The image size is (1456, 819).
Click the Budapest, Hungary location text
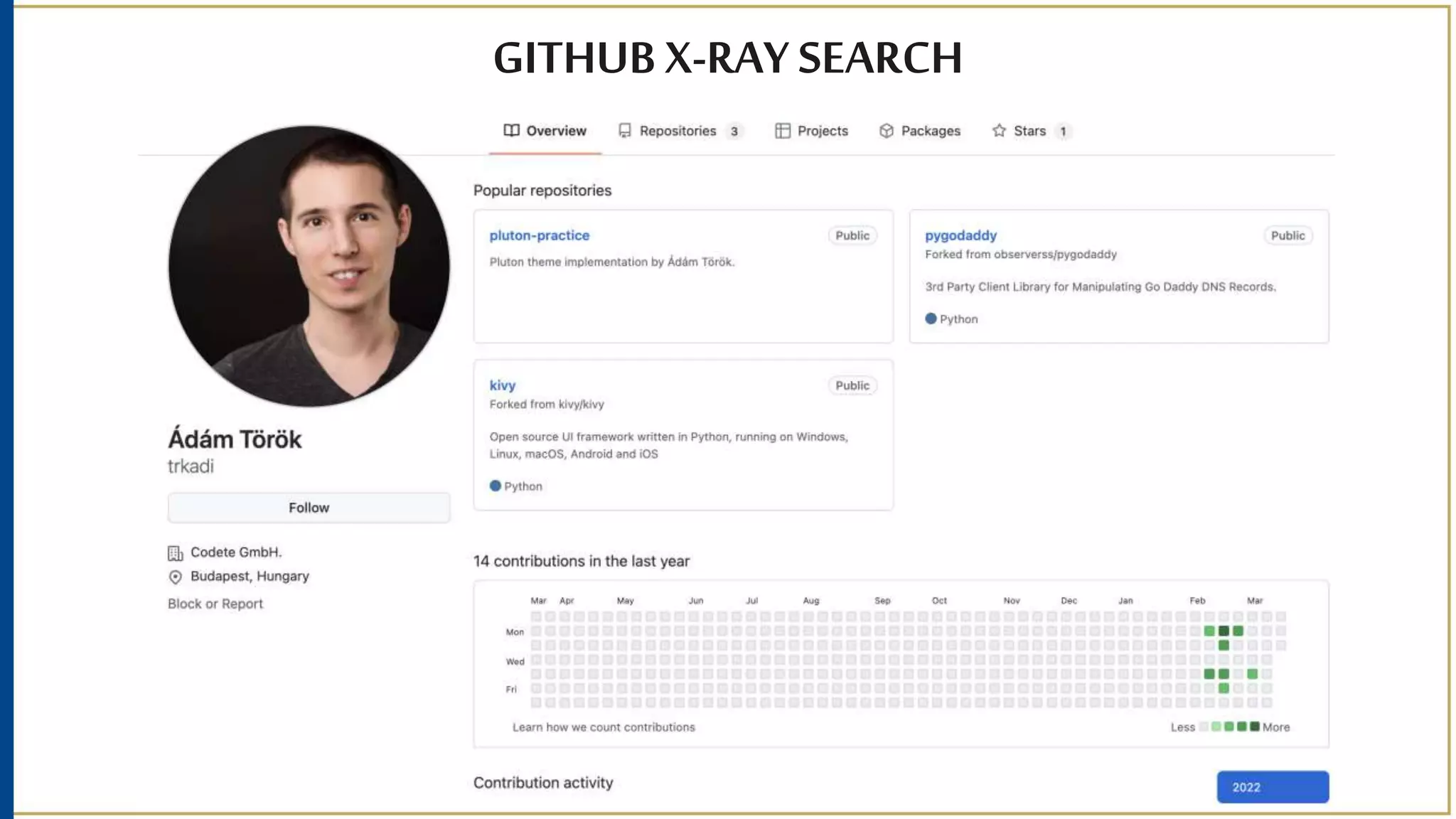(x=250, y=577)
